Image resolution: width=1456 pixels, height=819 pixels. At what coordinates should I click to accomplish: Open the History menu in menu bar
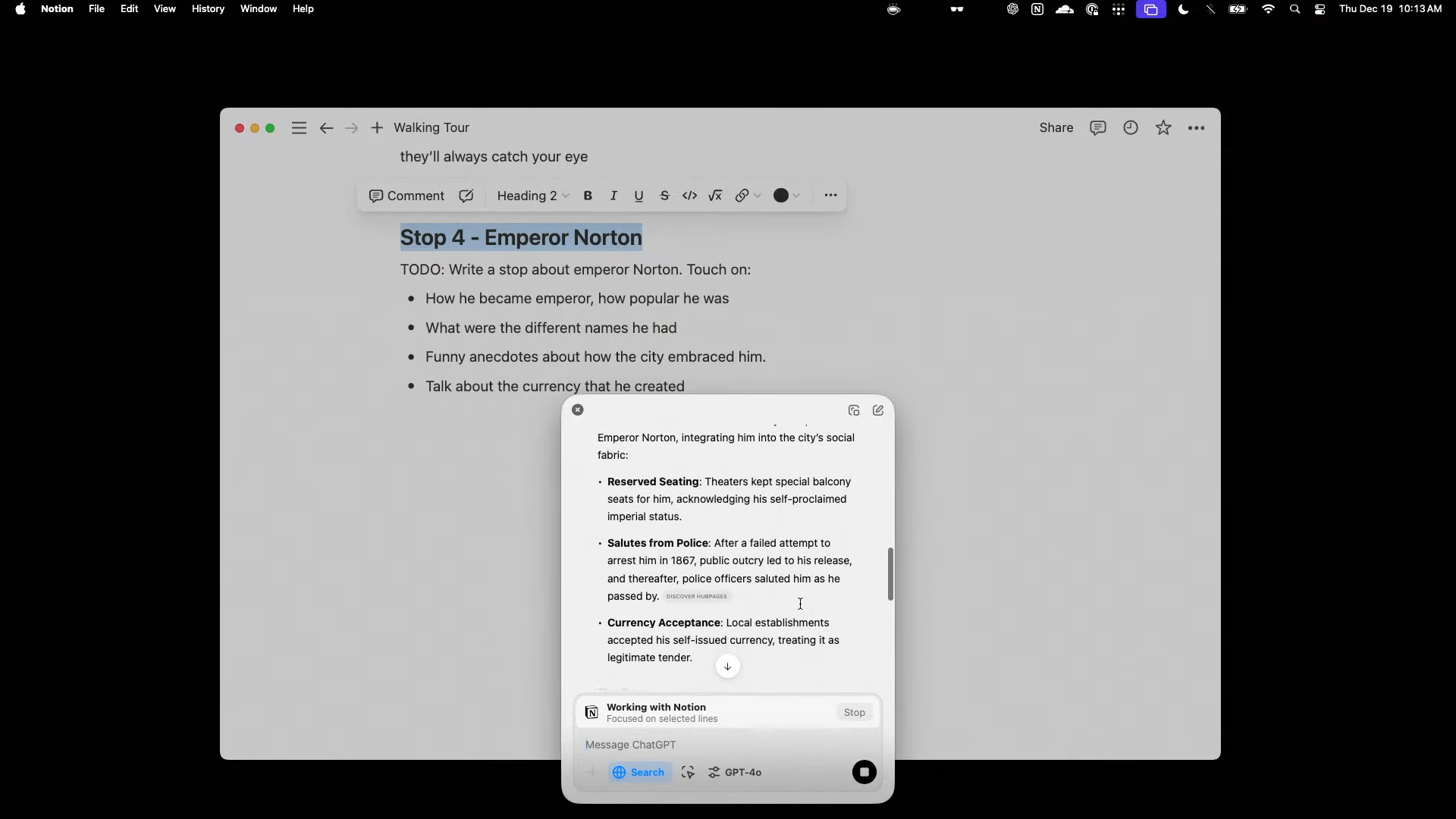[x=207, y=8]
